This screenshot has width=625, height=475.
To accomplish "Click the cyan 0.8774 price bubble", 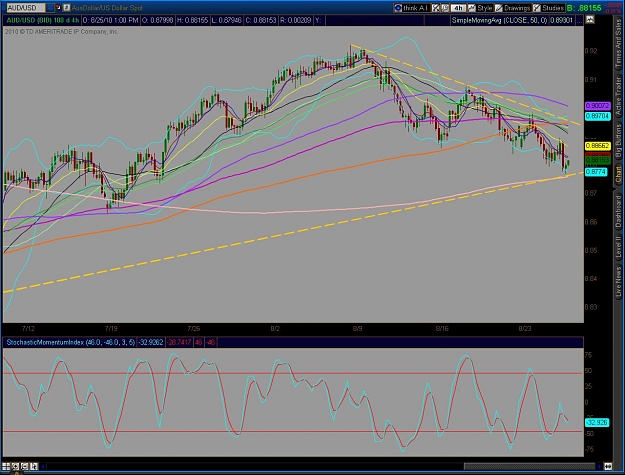I will pos(596,172).
